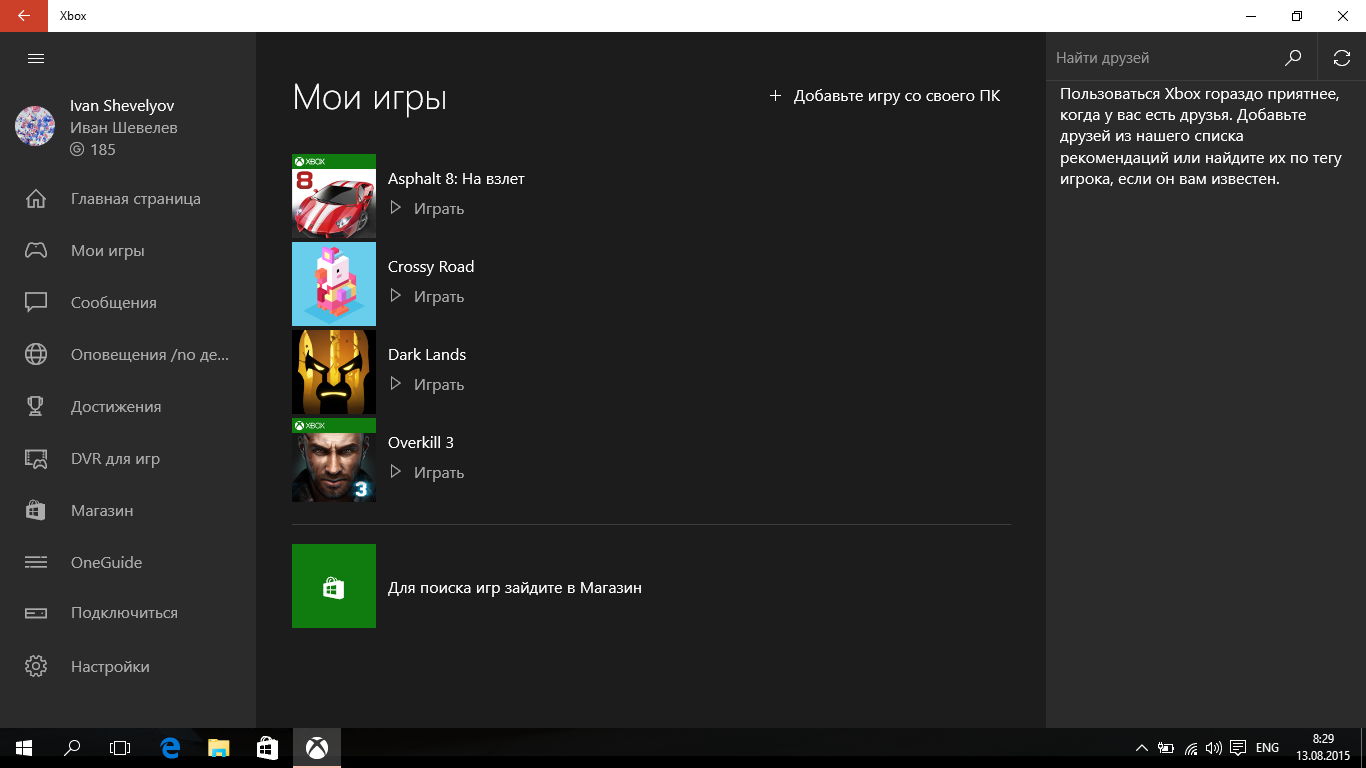
Task: Click the Главная страница home icon
Action: coord(36,199)
